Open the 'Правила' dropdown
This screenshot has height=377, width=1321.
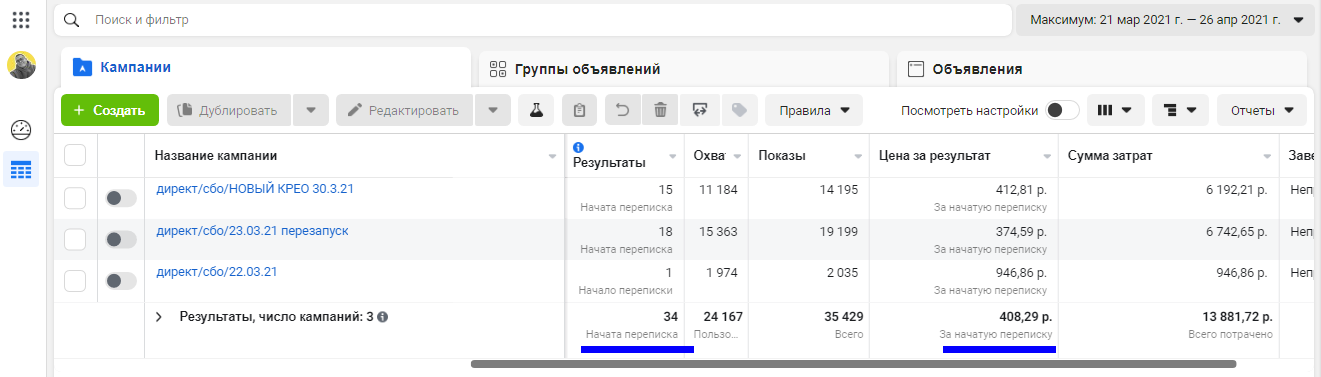[814, 110]
